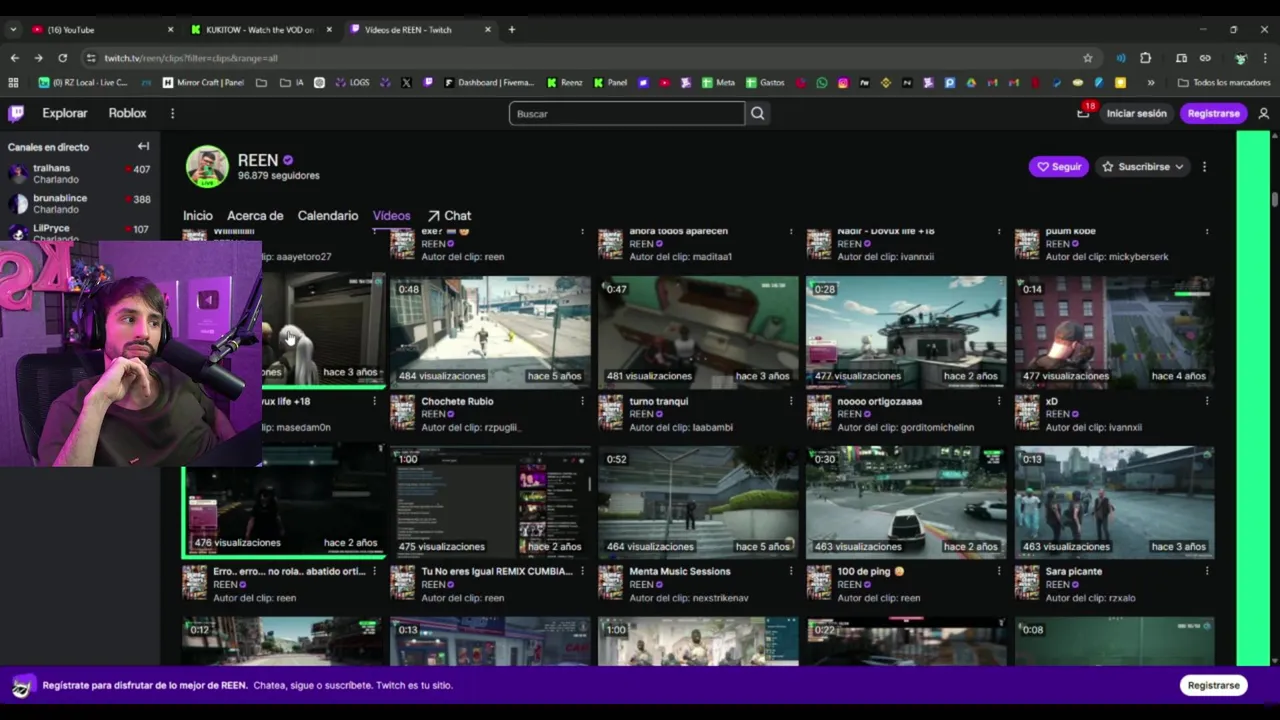Viewport: 1280px width, 720px height.
Task: Open REEN channel three-dot options
Action: click(1204, 167)
